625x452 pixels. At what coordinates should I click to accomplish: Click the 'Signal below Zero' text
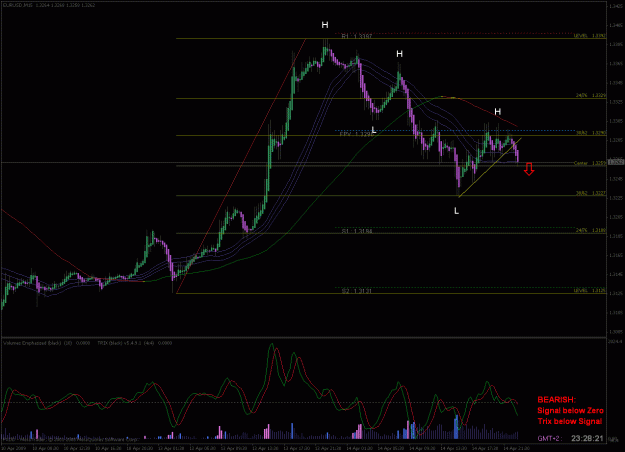pyautogui.click(x=570, y=411)
